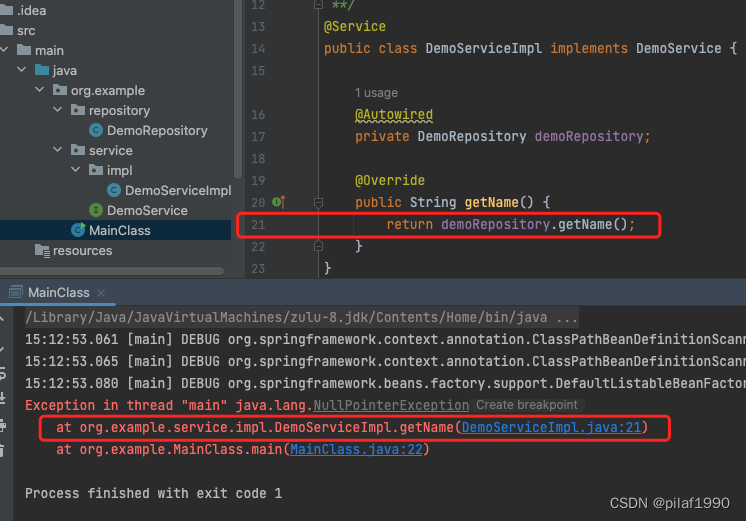
Task: Click the run console icon beside MainClass tab
Action: point(16,292)
